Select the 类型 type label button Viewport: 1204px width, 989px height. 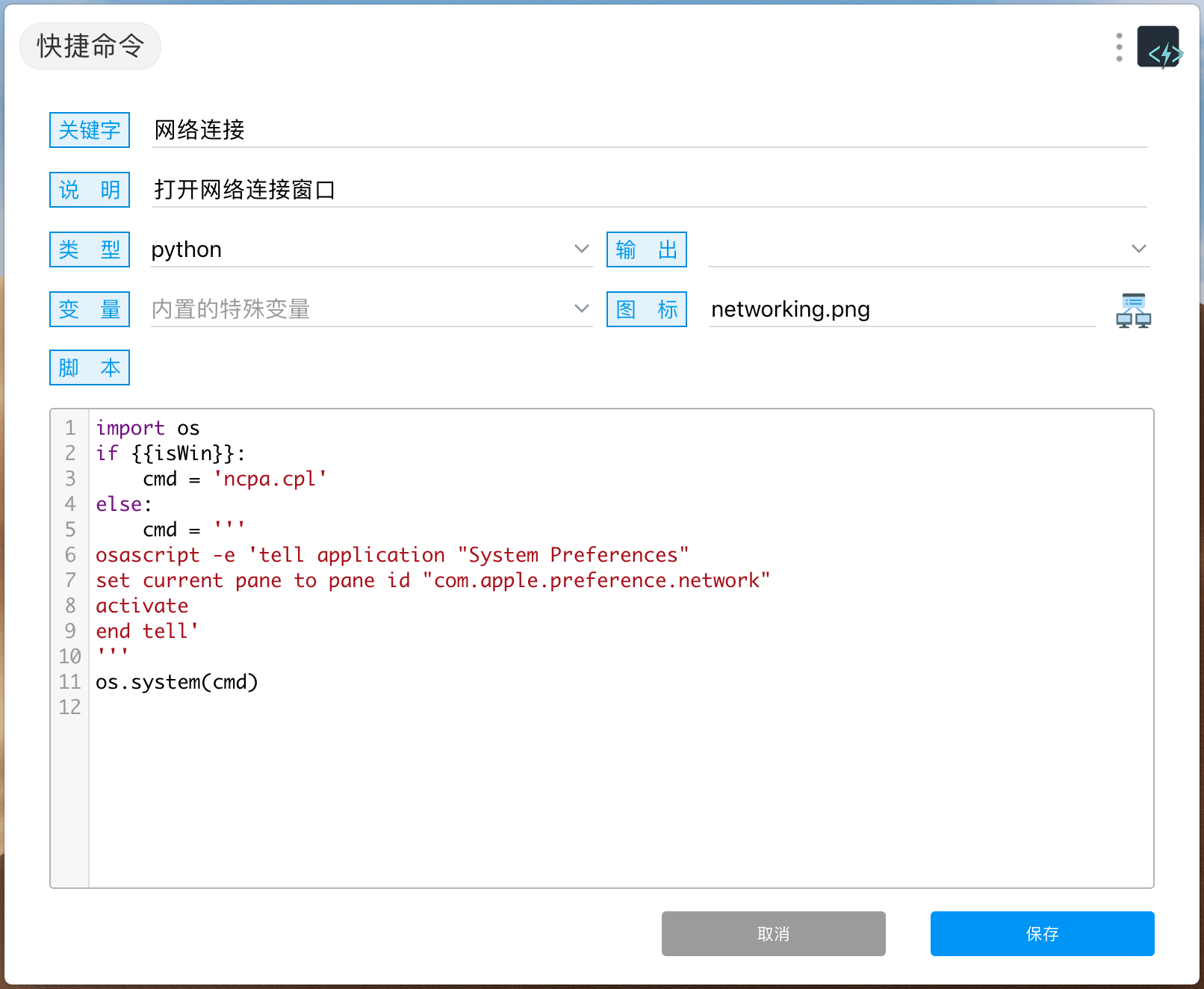point(89,249)
